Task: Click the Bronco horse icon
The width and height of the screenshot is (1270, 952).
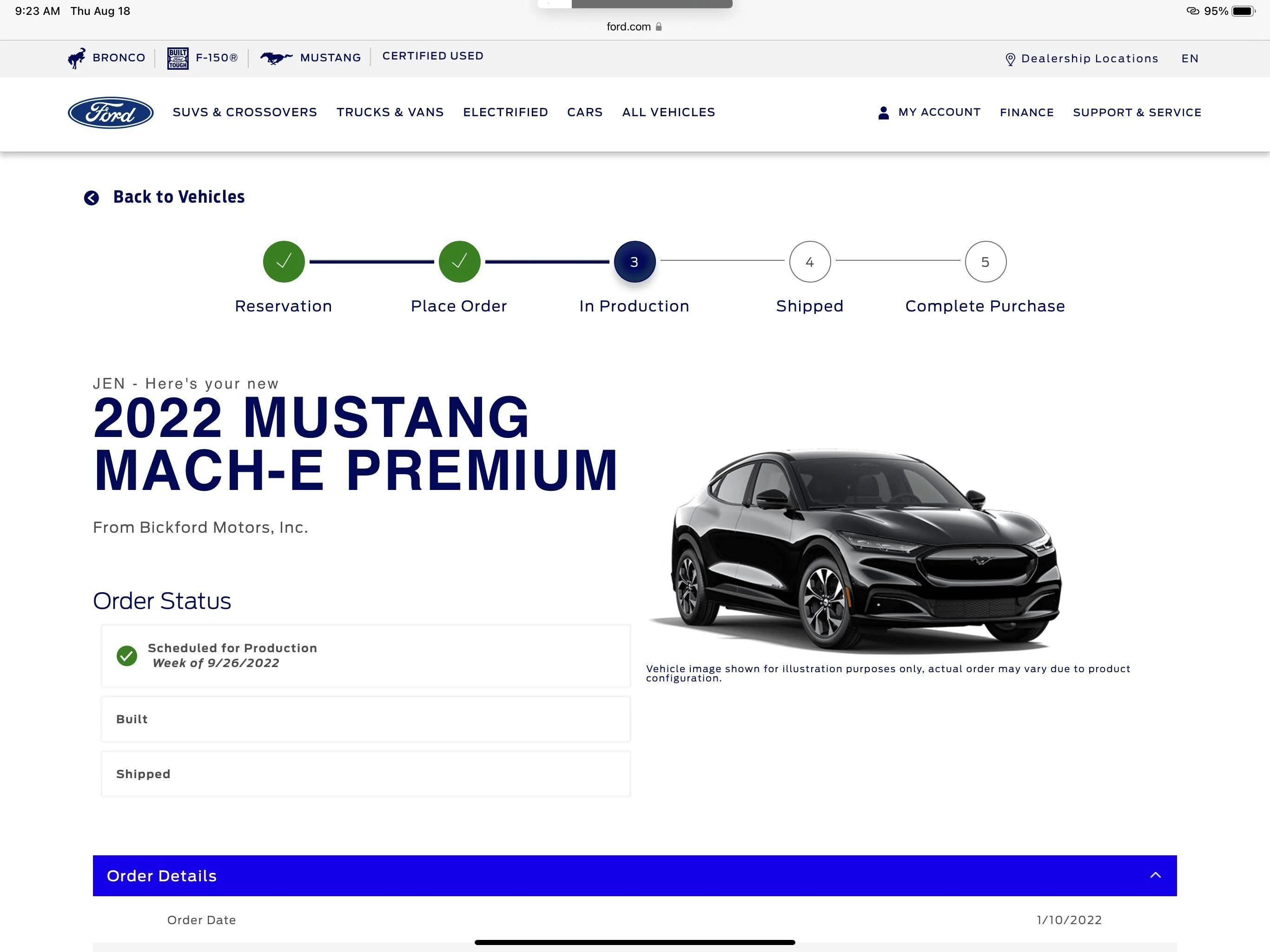Action: pyautogui.click(x=76, y=58)
